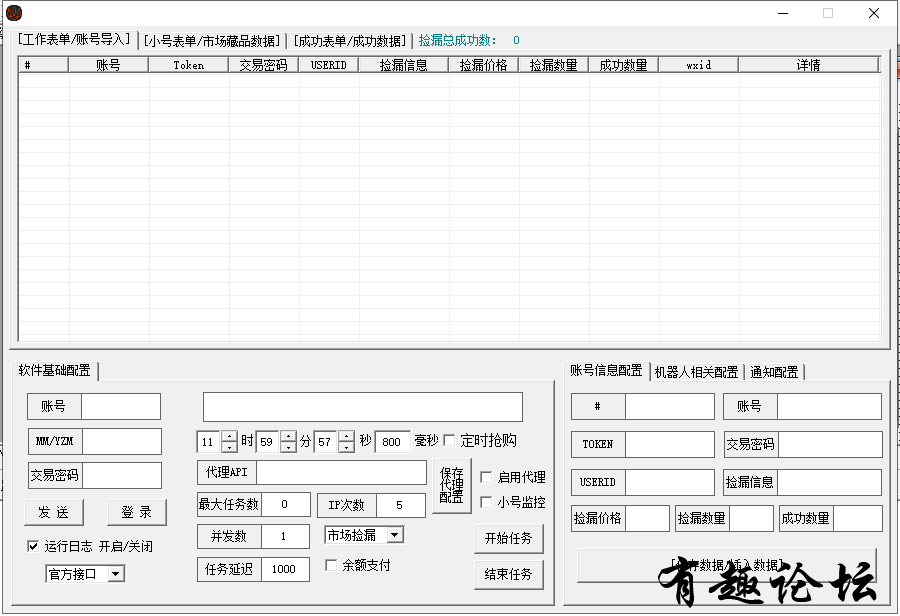900x616 pixels.
Task: Click the 任务延迟 value field
Action: (x=285, y=569)
